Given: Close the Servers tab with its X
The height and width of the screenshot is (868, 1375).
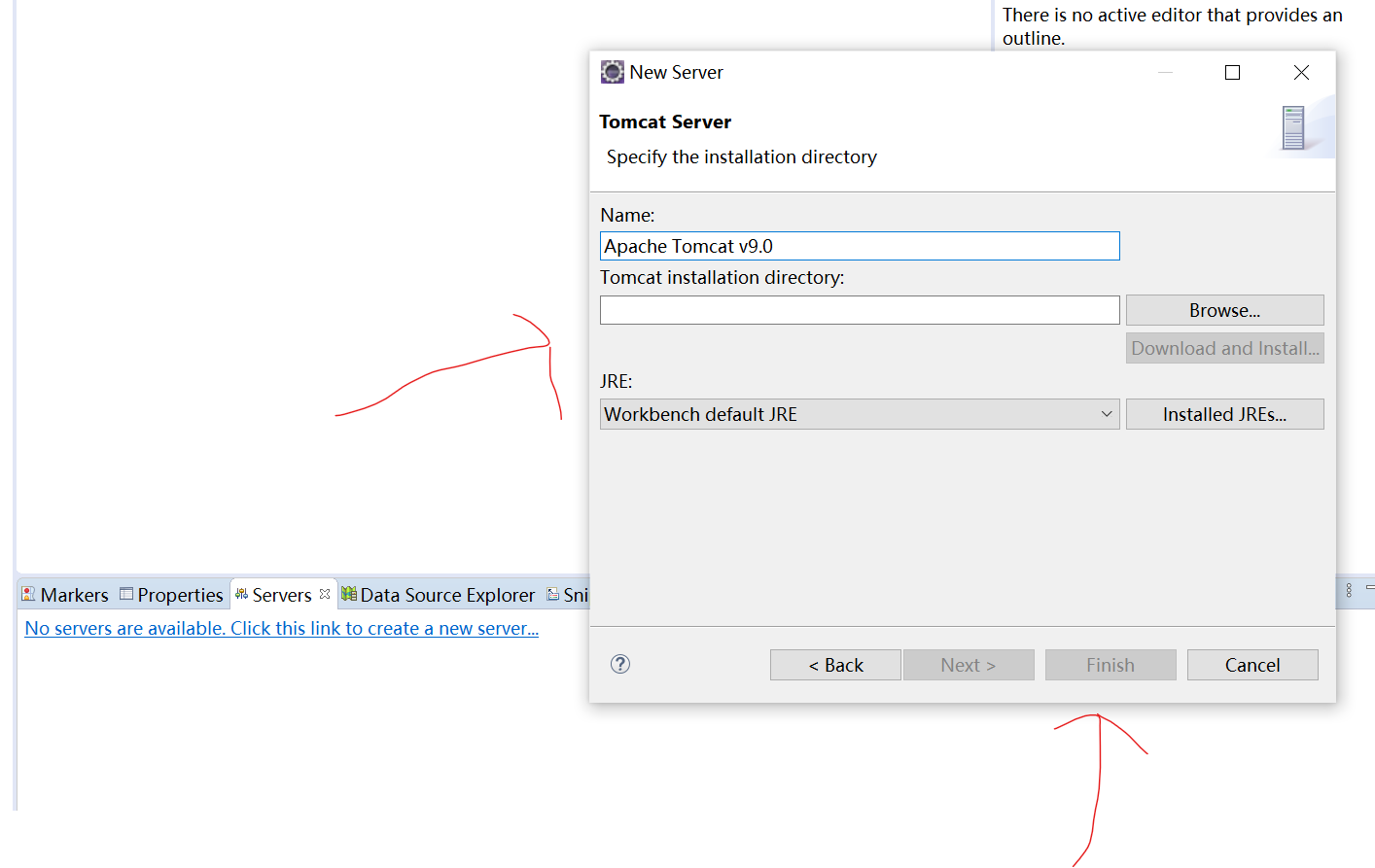Looking at the screenshot, I should (325, 594).
